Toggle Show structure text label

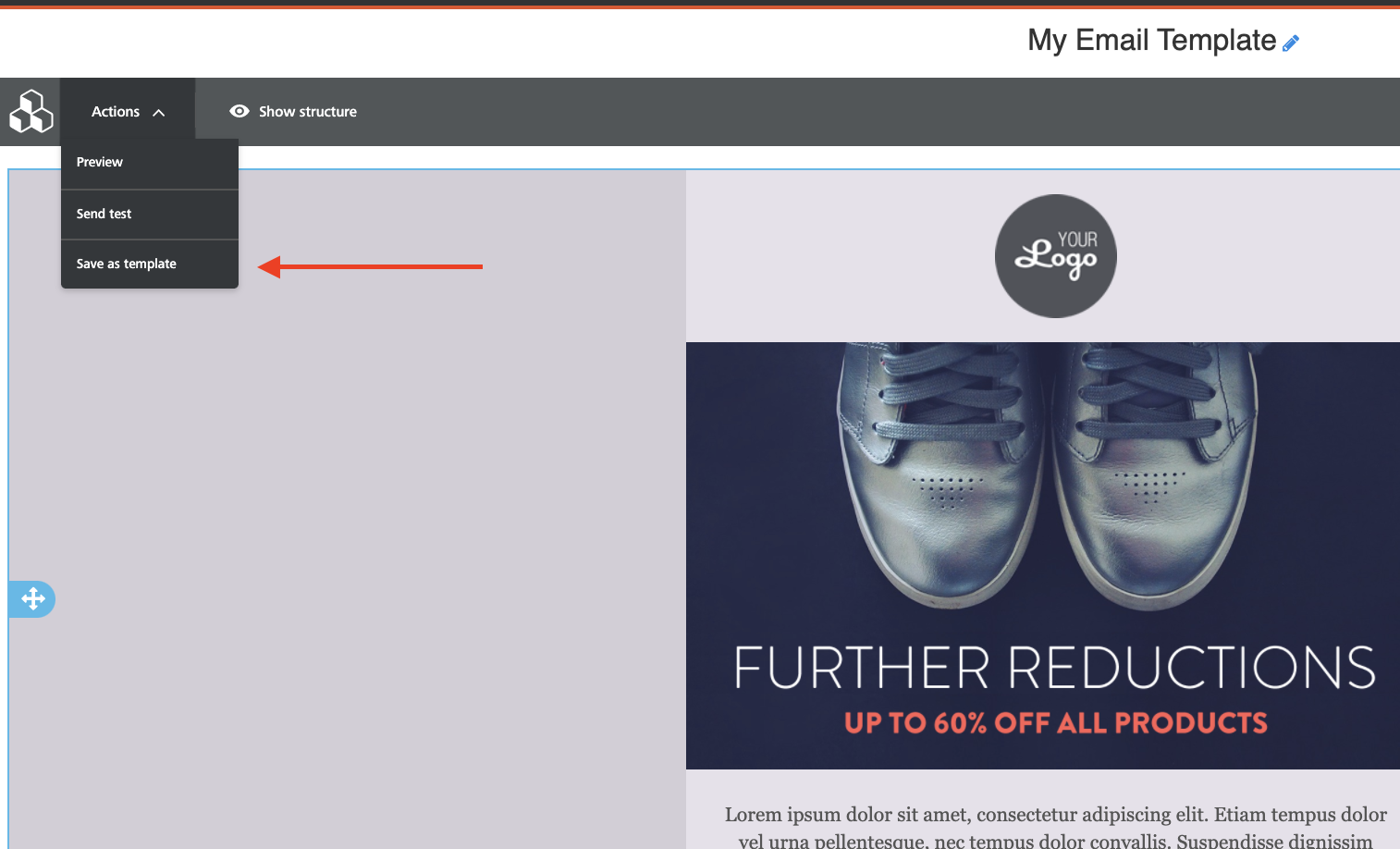(307, 112)
